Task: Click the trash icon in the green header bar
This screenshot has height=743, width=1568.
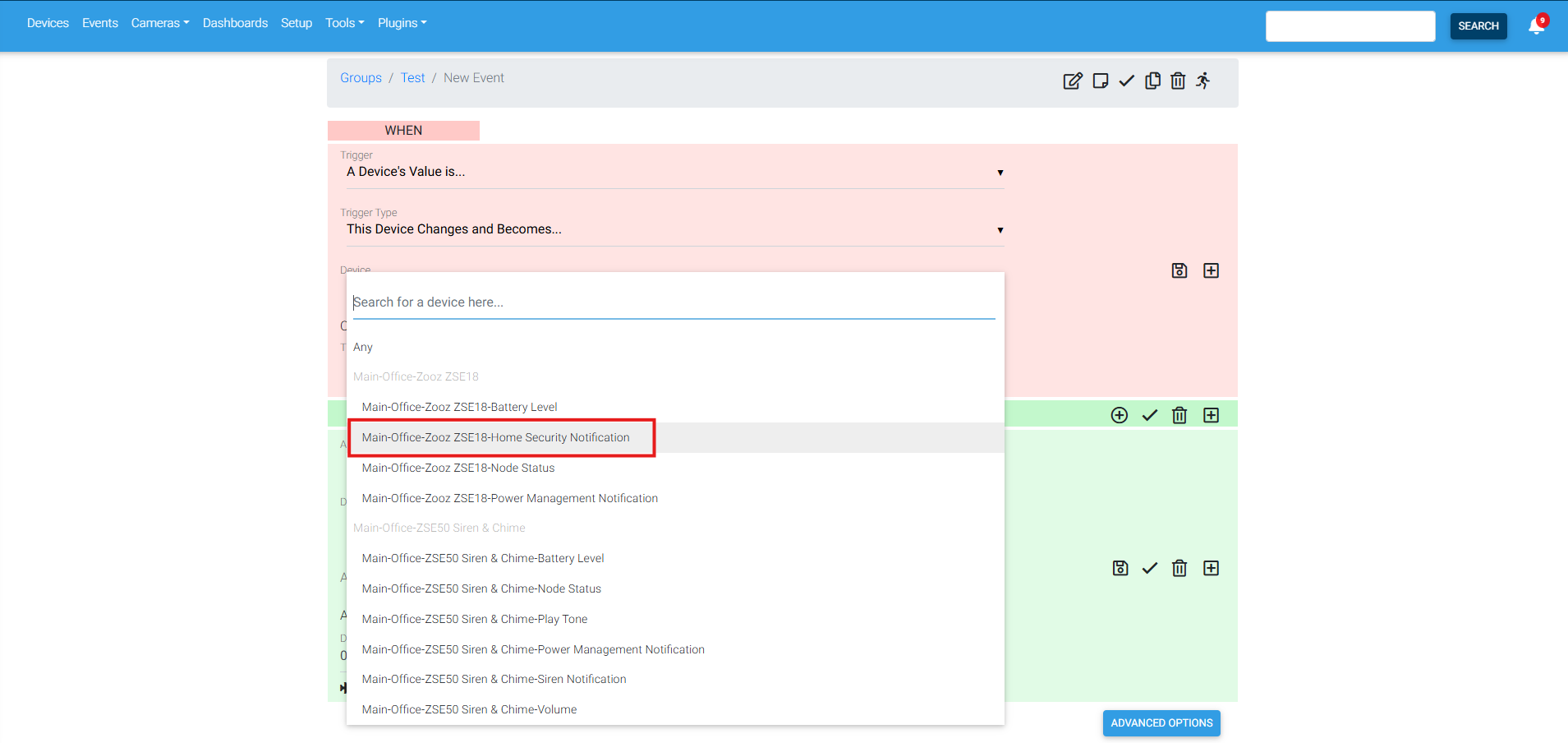Action: (1179, 415)
